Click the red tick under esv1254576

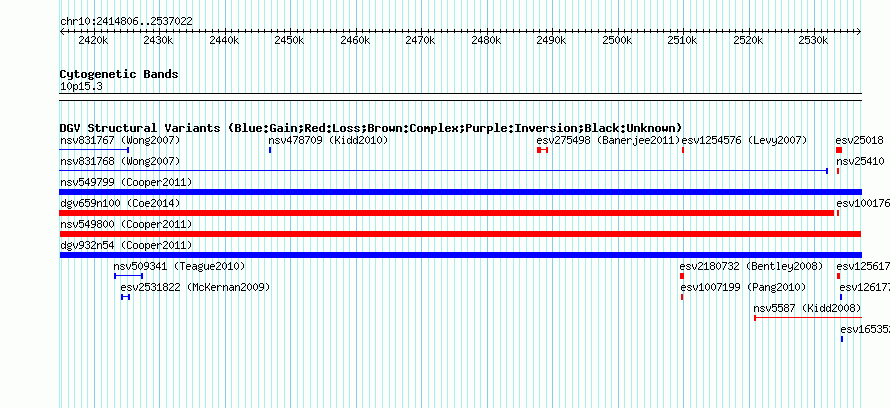683,150
